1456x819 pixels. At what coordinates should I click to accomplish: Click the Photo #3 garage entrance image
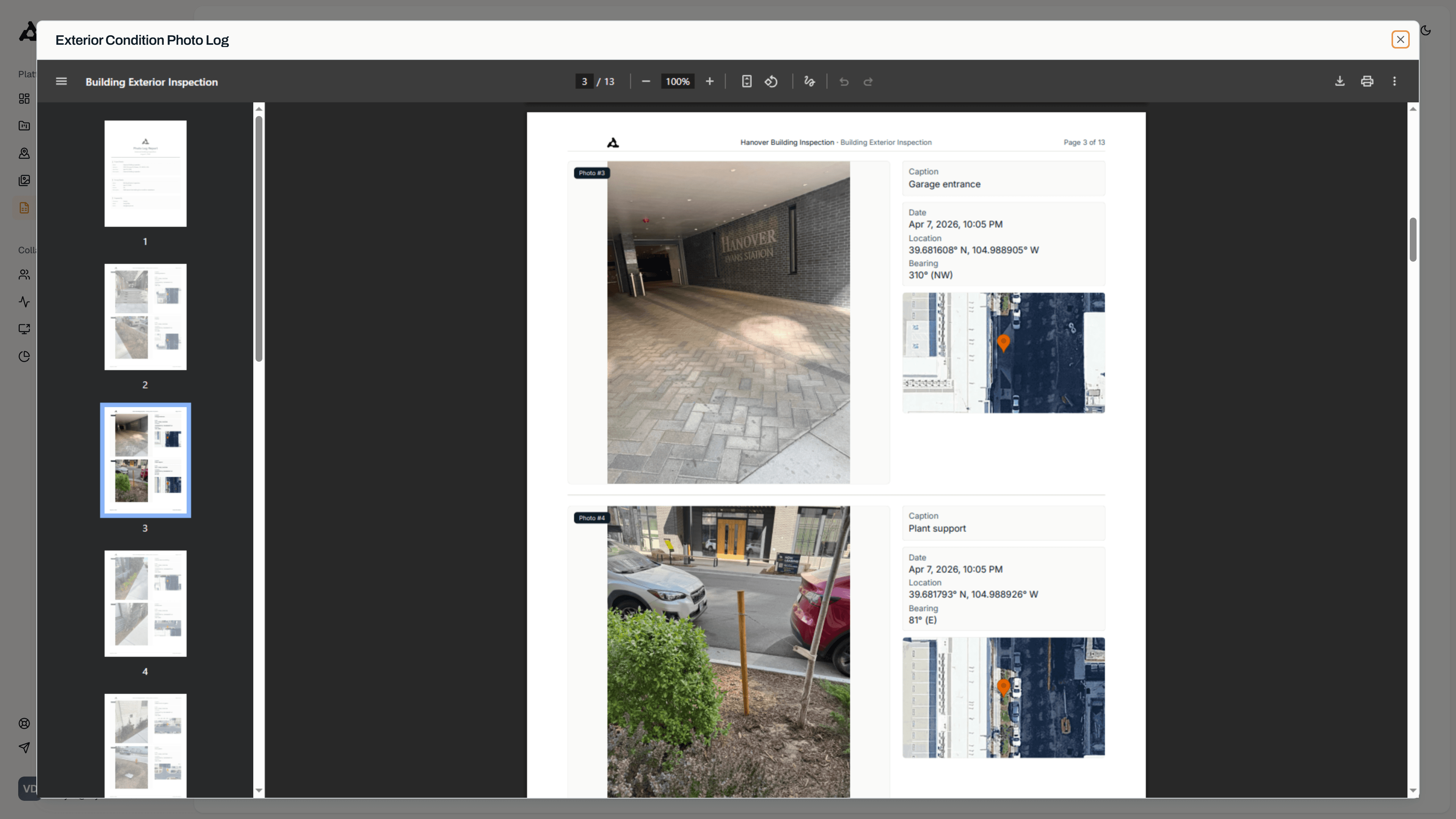(x=728, y=323)
